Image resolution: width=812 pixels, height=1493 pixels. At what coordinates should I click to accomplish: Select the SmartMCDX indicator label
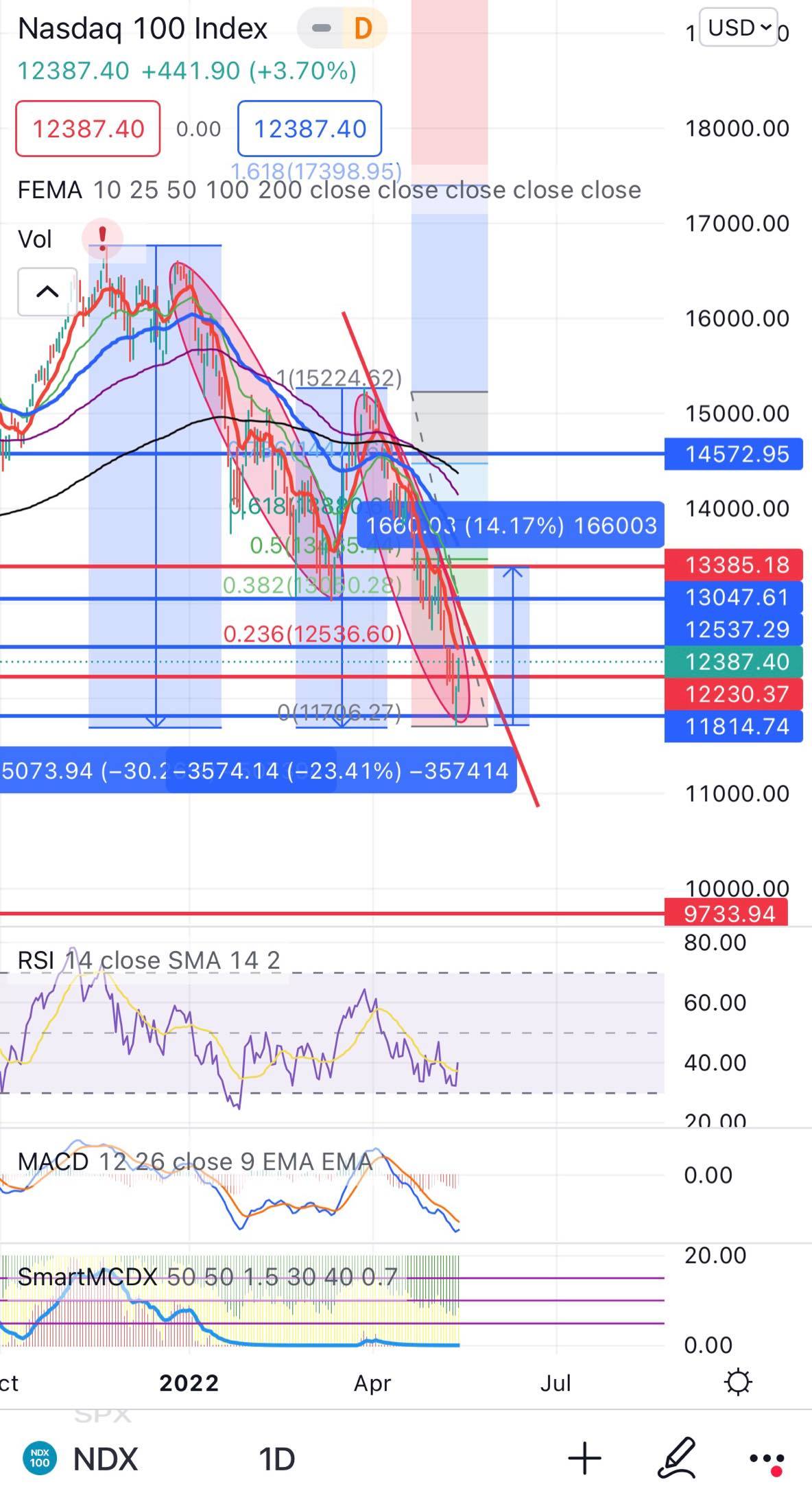tap(208, 1277)
